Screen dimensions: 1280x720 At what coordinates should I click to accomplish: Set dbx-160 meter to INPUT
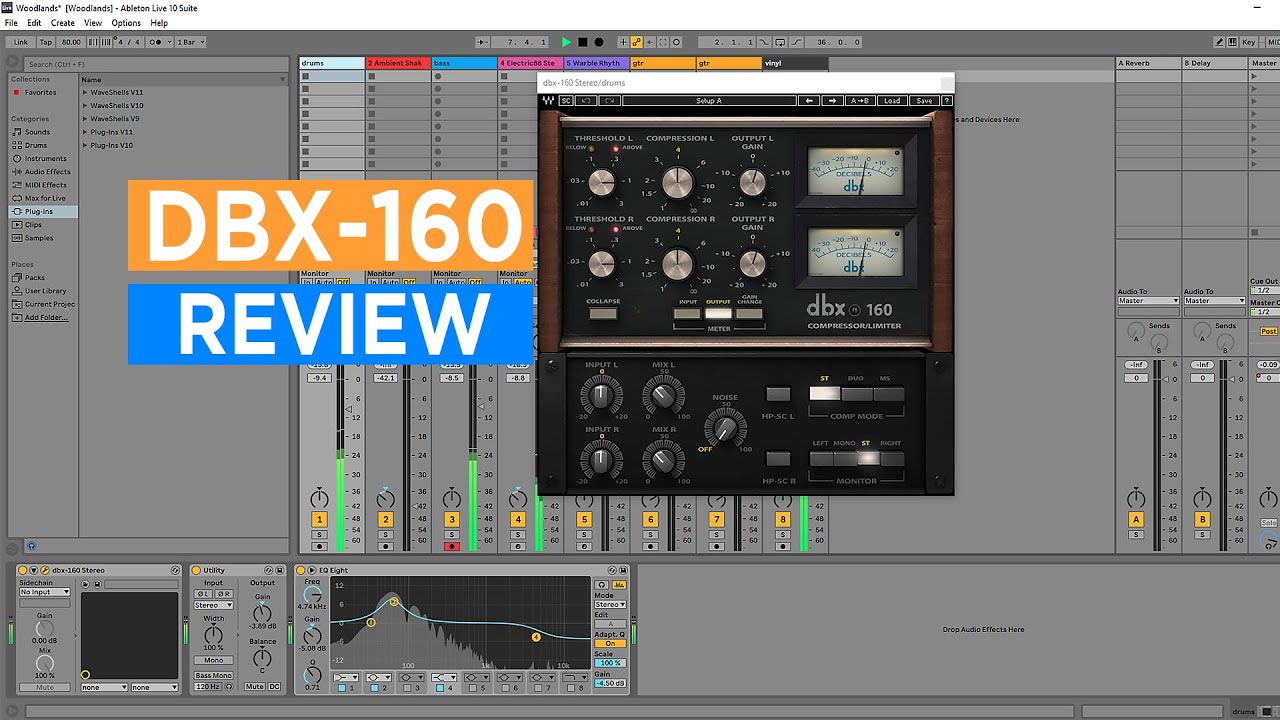point(687,314)
